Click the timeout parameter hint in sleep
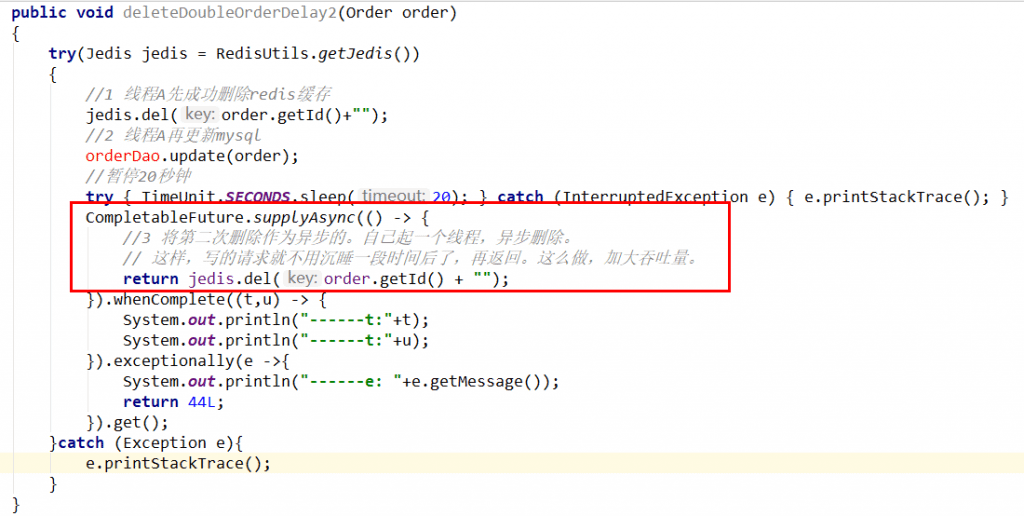 click(393, 197)
